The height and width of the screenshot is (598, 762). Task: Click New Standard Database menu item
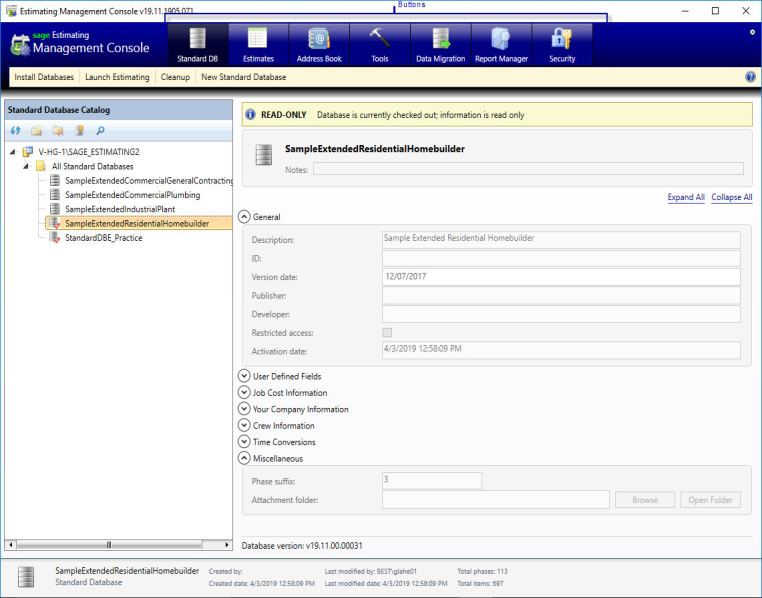243,77
